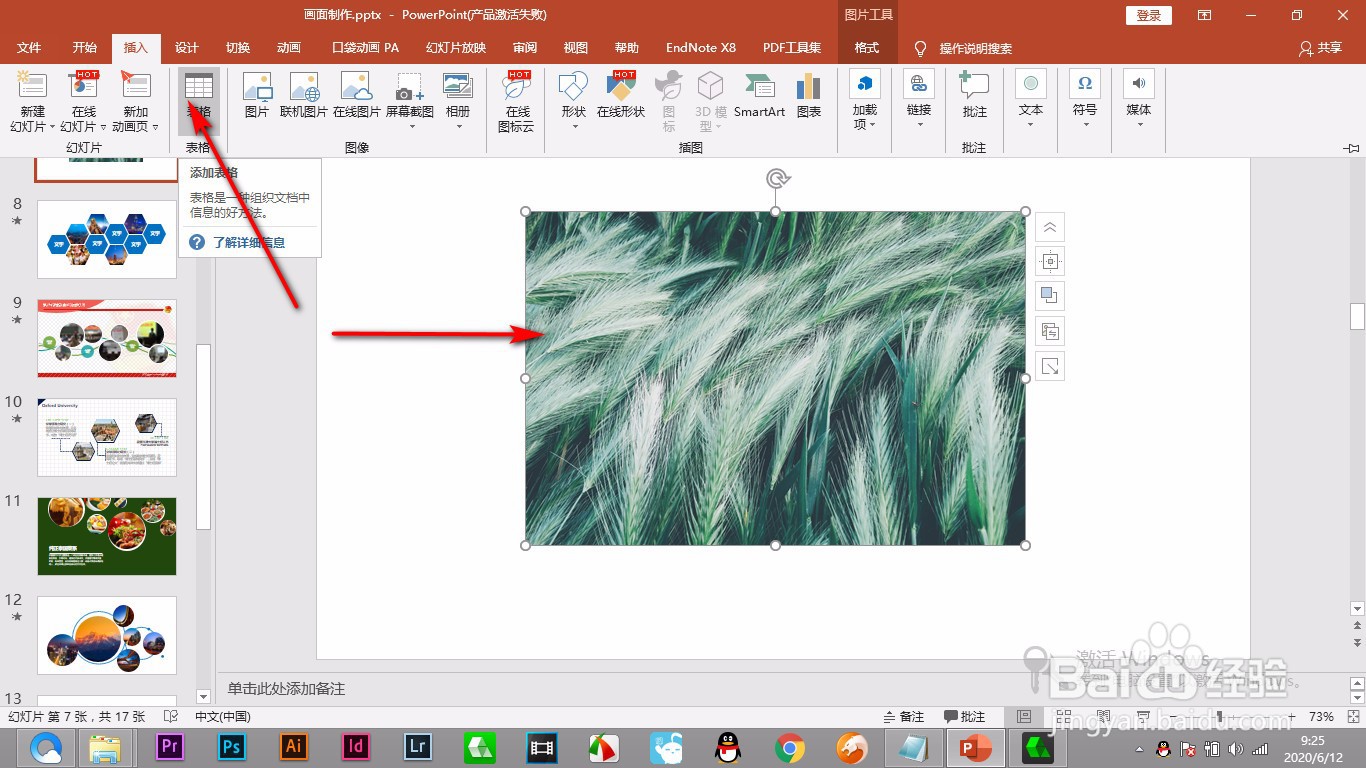Screen dimensions: 1366x768
Task: Open the 在线形状 online shapes tool
Action: pos(621,96)
